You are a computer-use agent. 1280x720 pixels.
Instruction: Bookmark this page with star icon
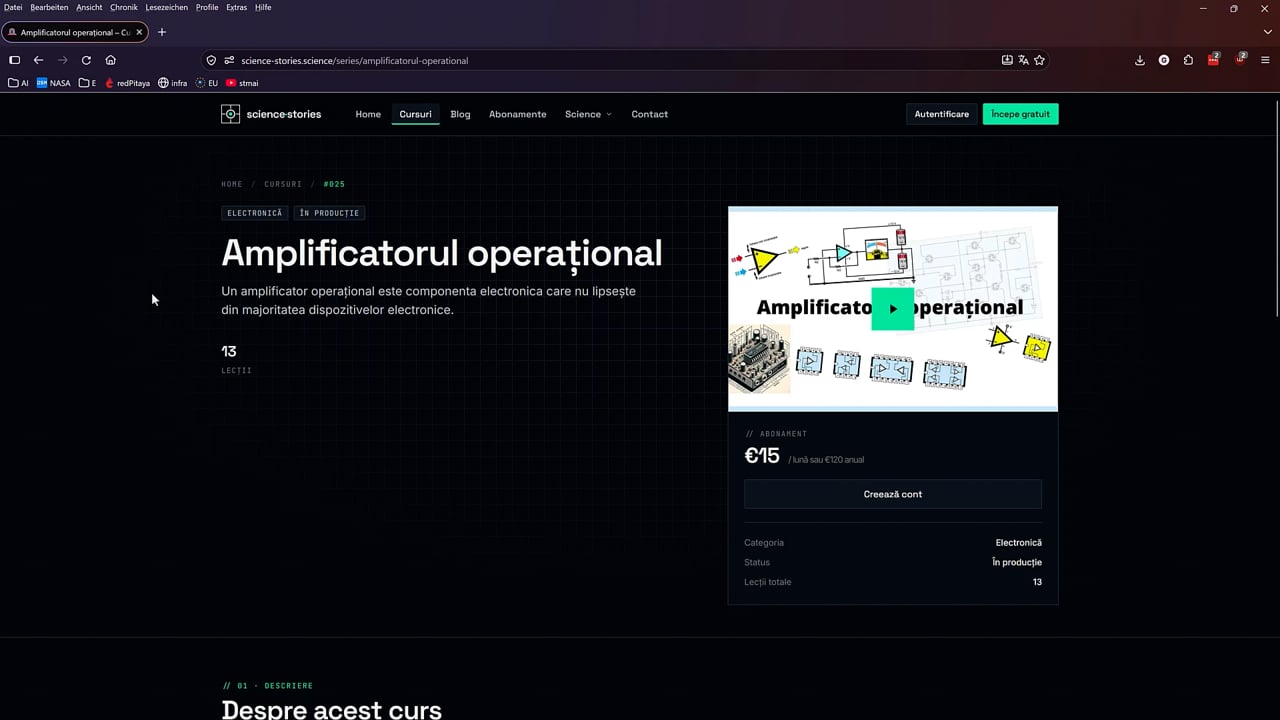pyautogui.click(x=1039, y=60)
